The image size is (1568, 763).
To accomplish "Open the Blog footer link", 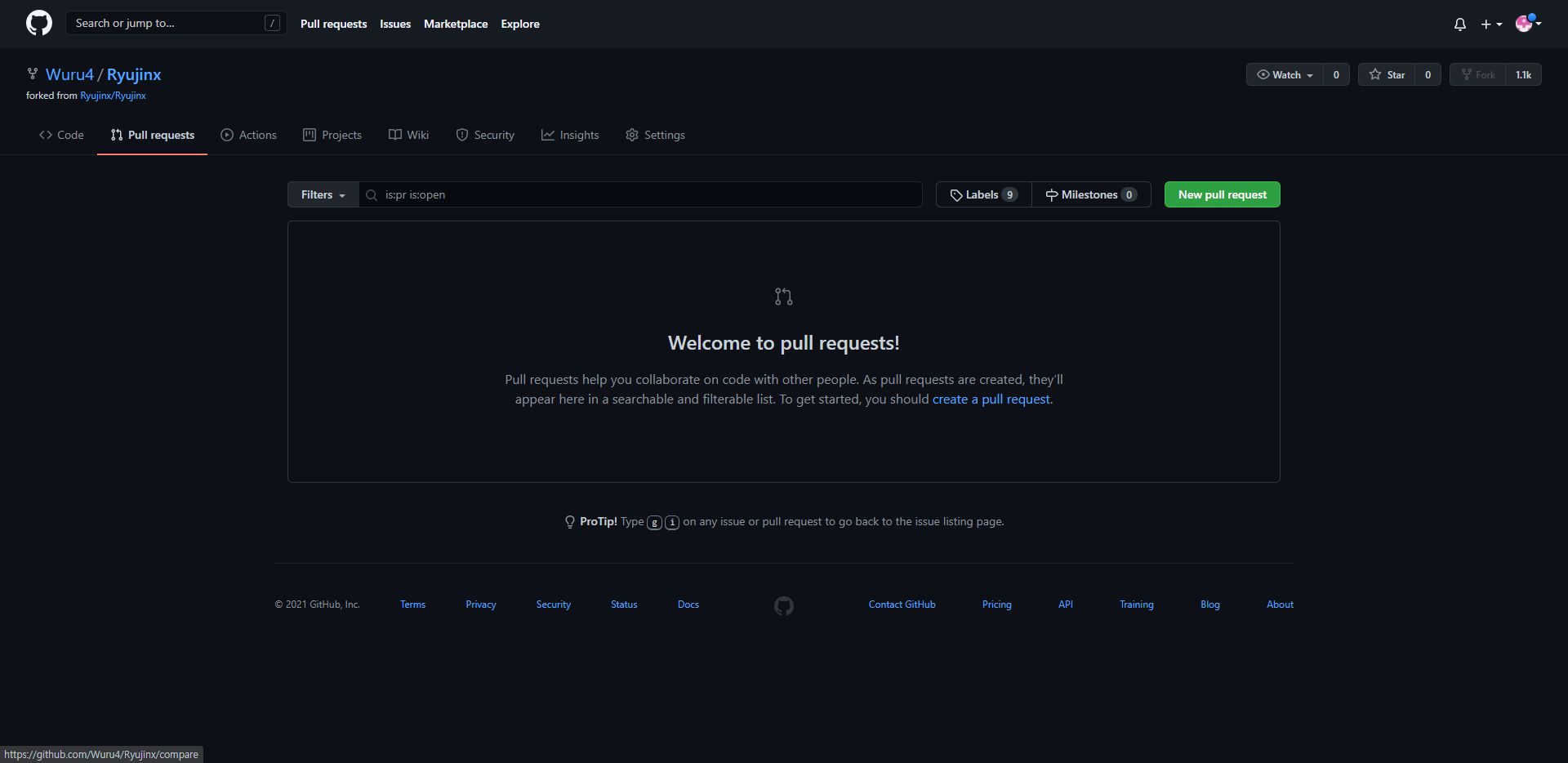I will [1210, 605].
